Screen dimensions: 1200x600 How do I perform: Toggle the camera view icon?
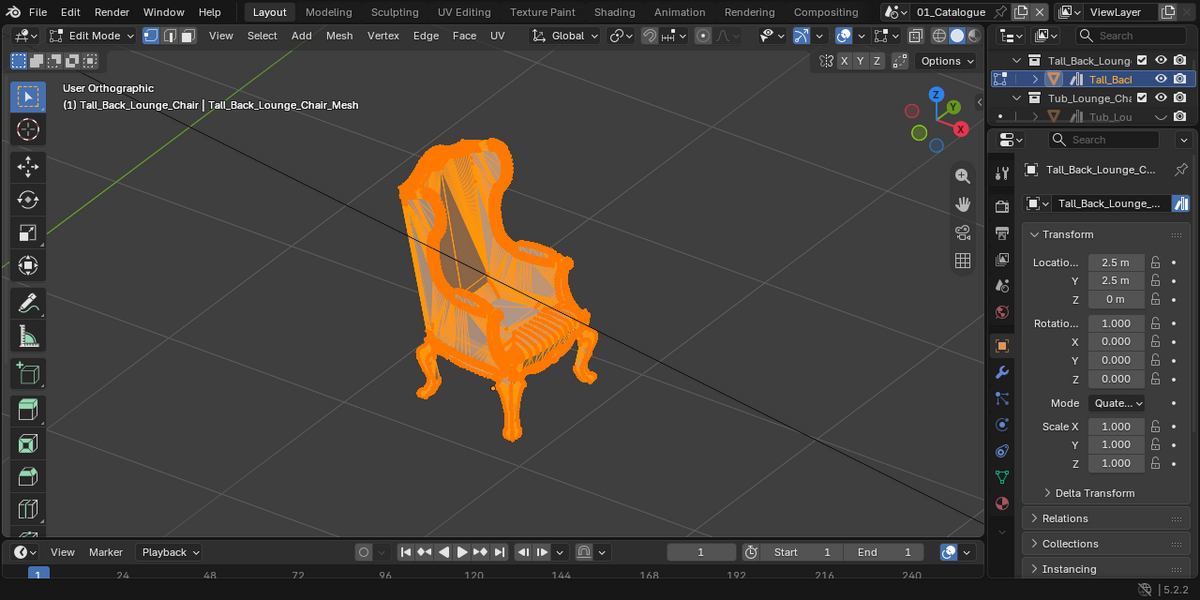[x=963, y=233]
